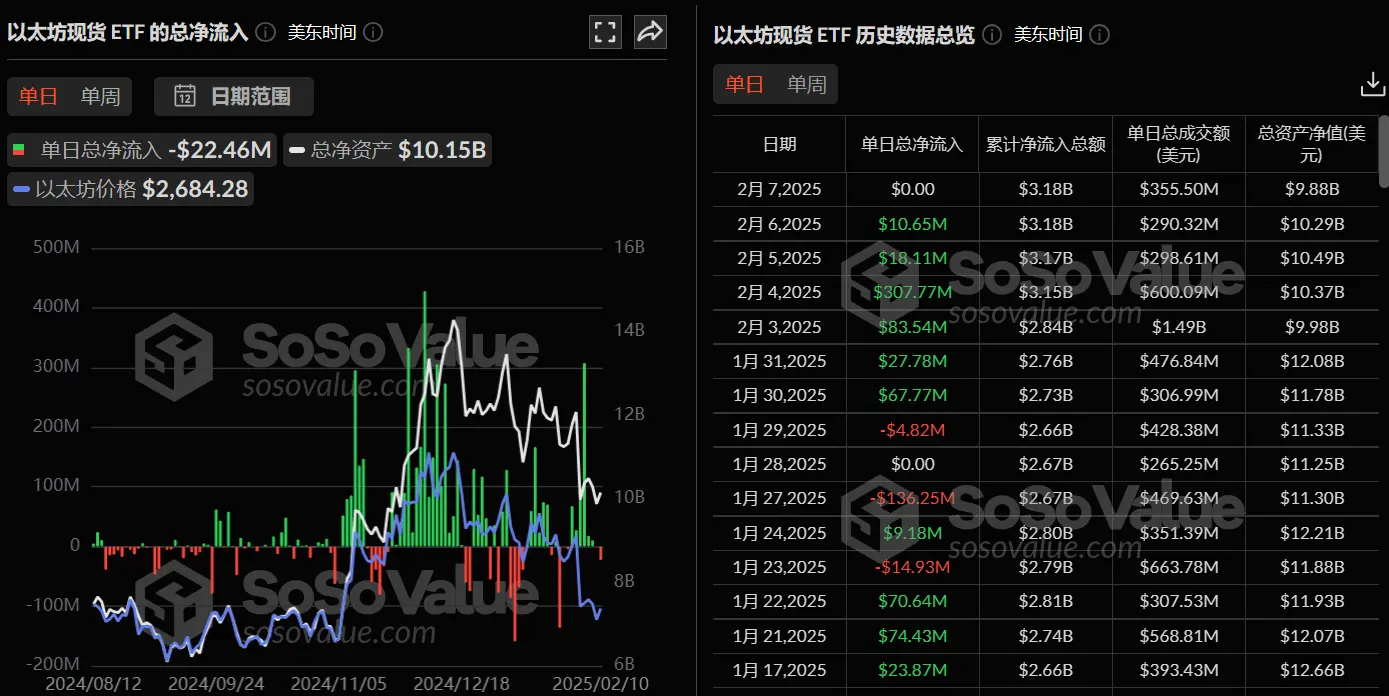Screen dimensions: 1389x696
Task: Click the table's vertical scrollbar thumb
Action: (x=1383, y=150)
